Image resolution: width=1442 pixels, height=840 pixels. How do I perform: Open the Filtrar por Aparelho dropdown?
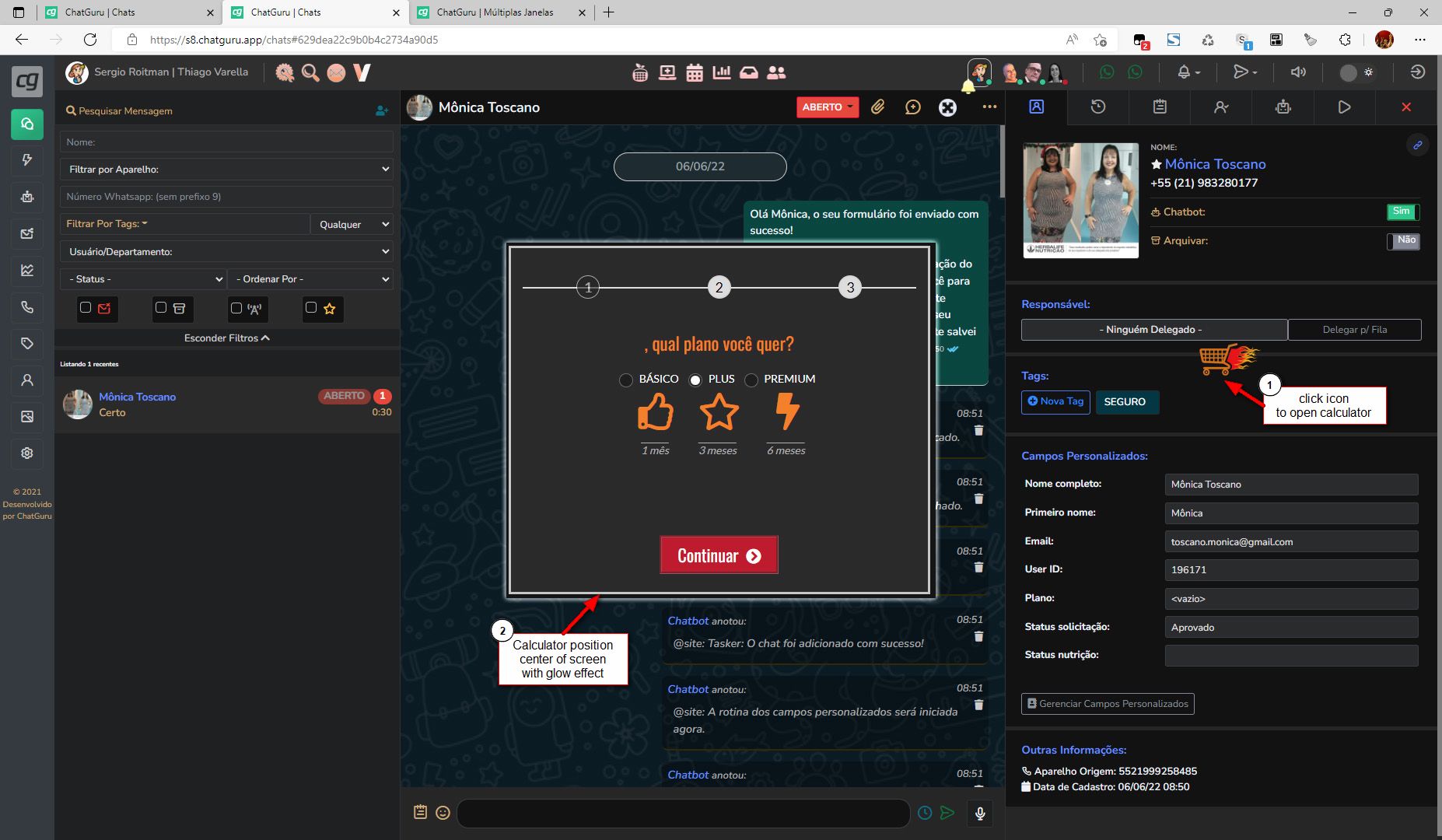point(226,169)
